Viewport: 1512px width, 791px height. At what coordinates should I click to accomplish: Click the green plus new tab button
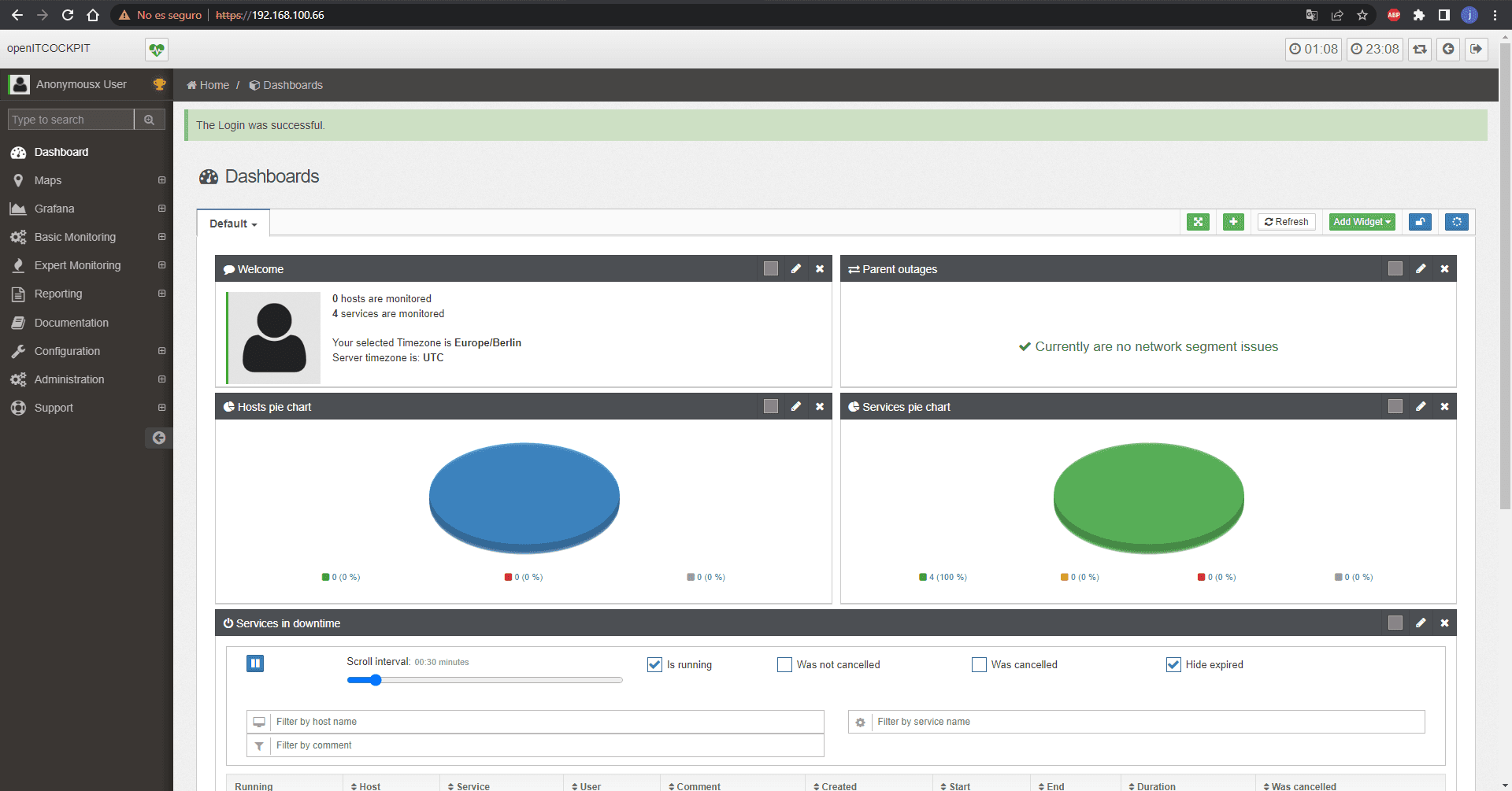click(1233, 222)
